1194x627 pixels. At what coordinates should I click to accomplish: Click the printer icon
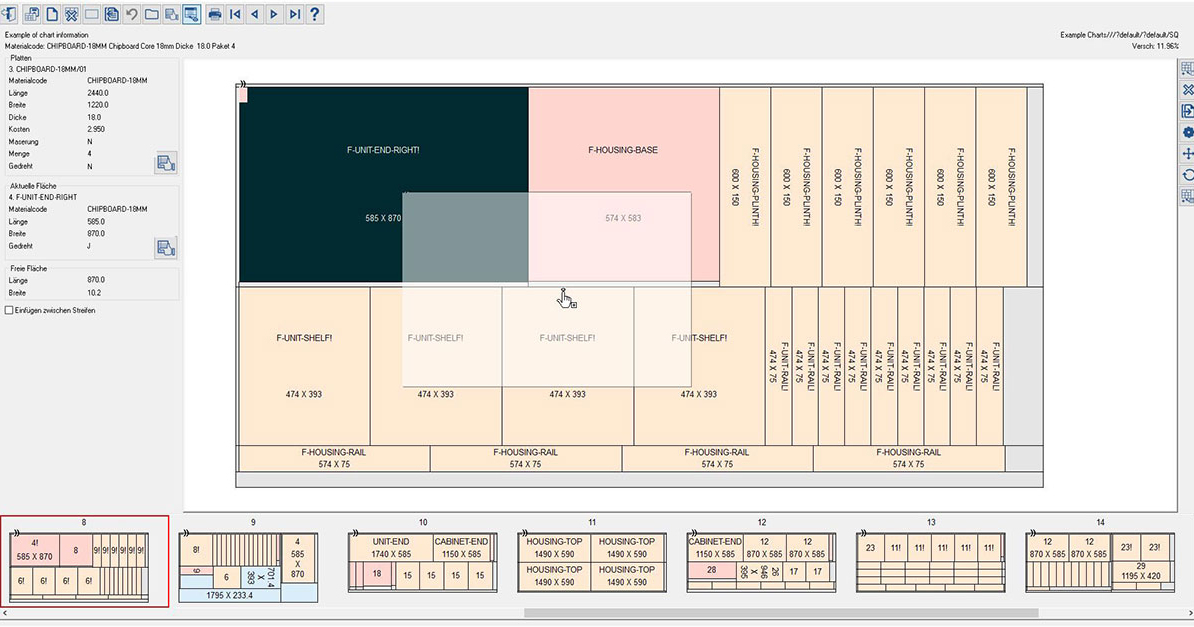click(214, 14)
